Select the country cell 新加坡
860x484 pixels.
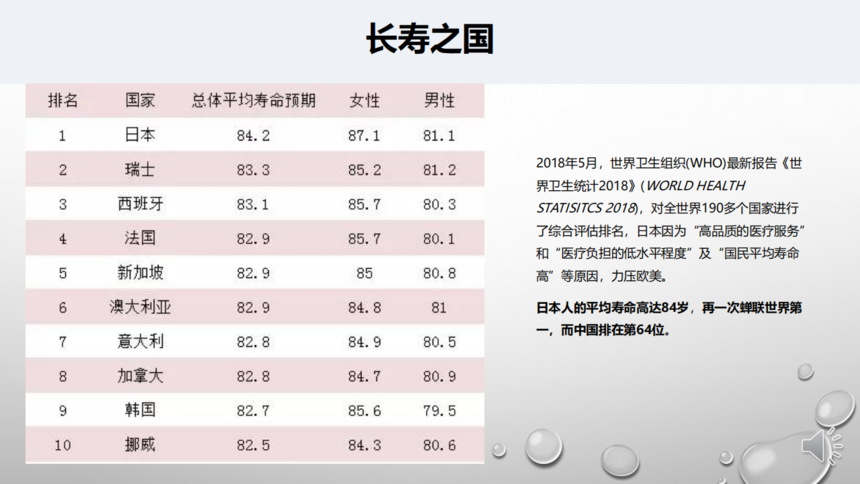[x=140, y=273]
